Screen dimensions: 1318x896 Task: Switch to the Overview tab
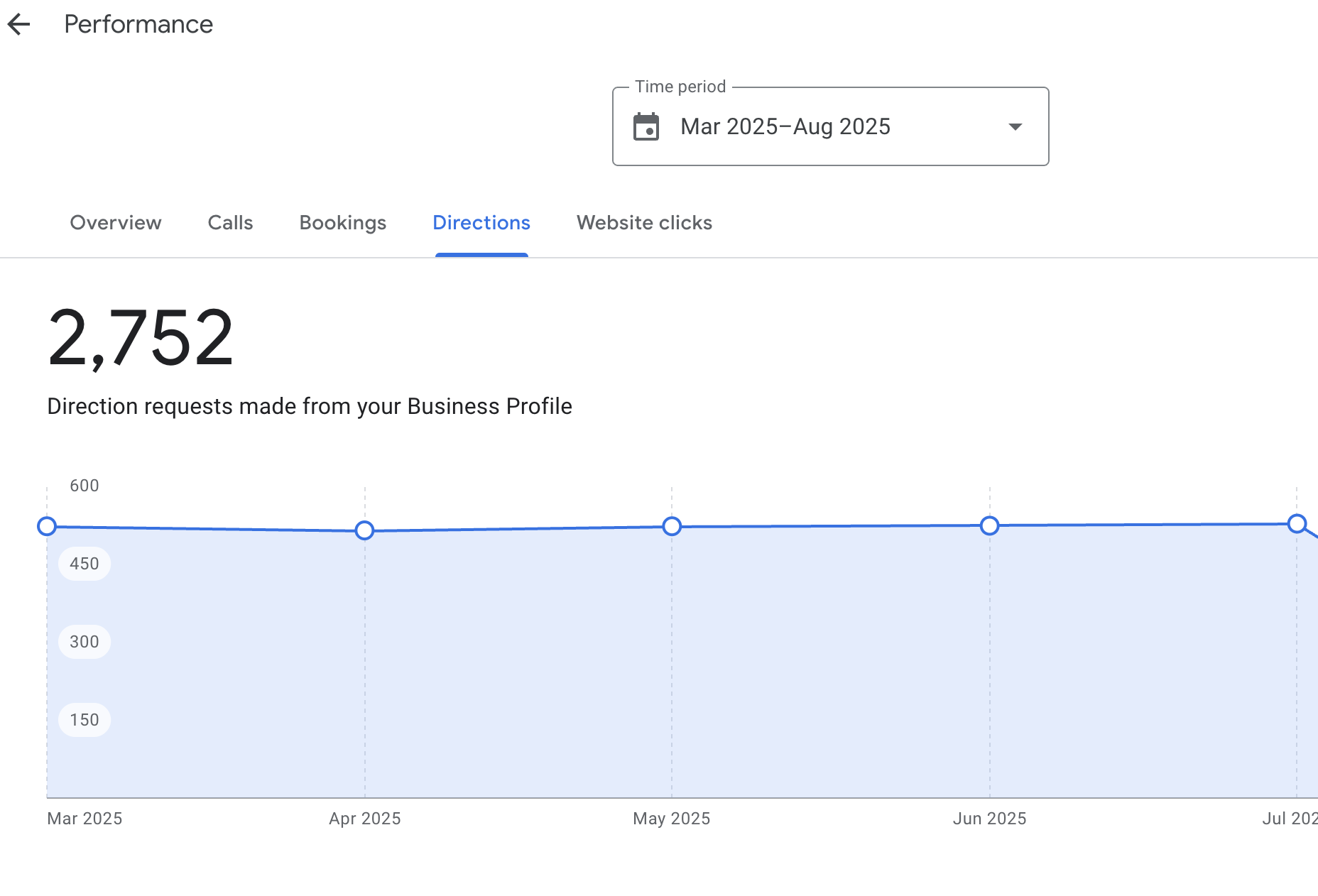[116, 223]
